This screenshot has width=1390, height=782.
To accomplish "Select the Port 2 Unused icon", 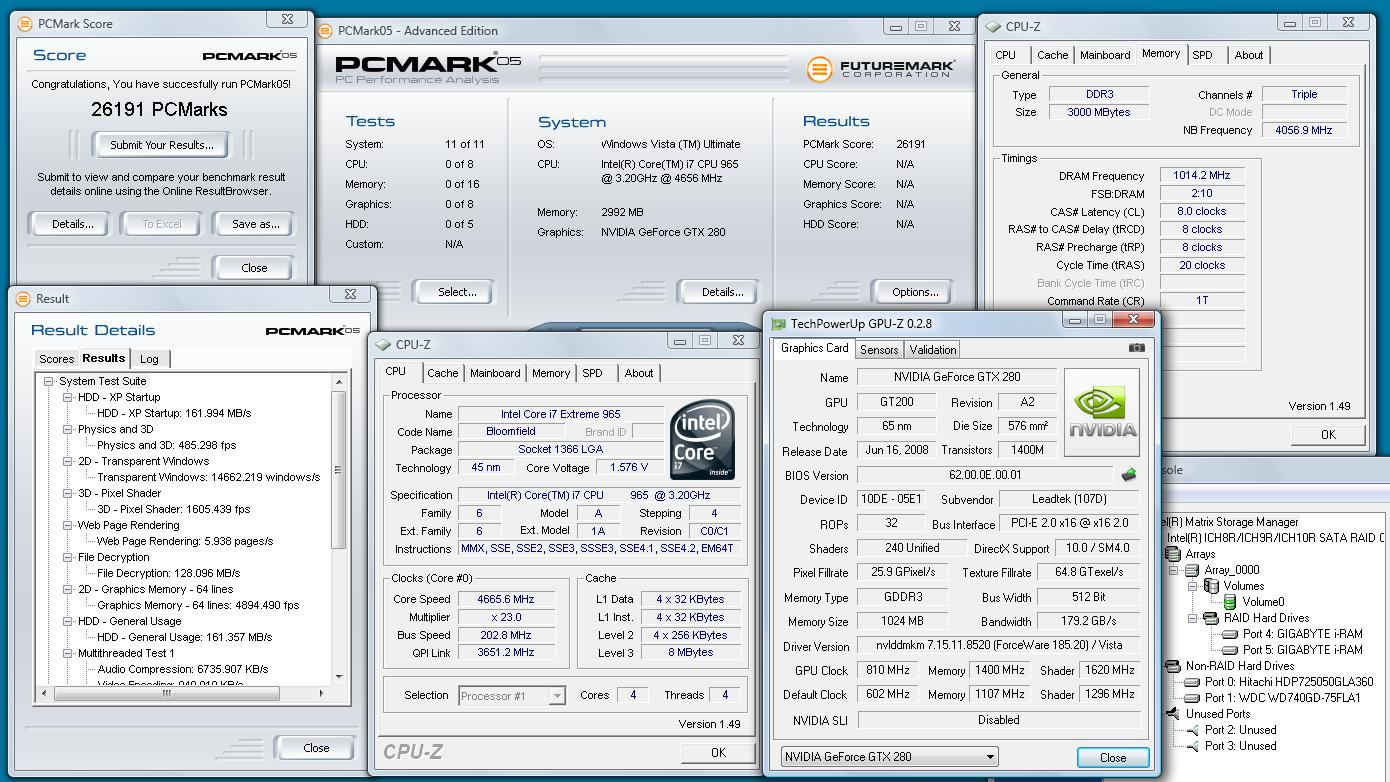I will 1192,730.
